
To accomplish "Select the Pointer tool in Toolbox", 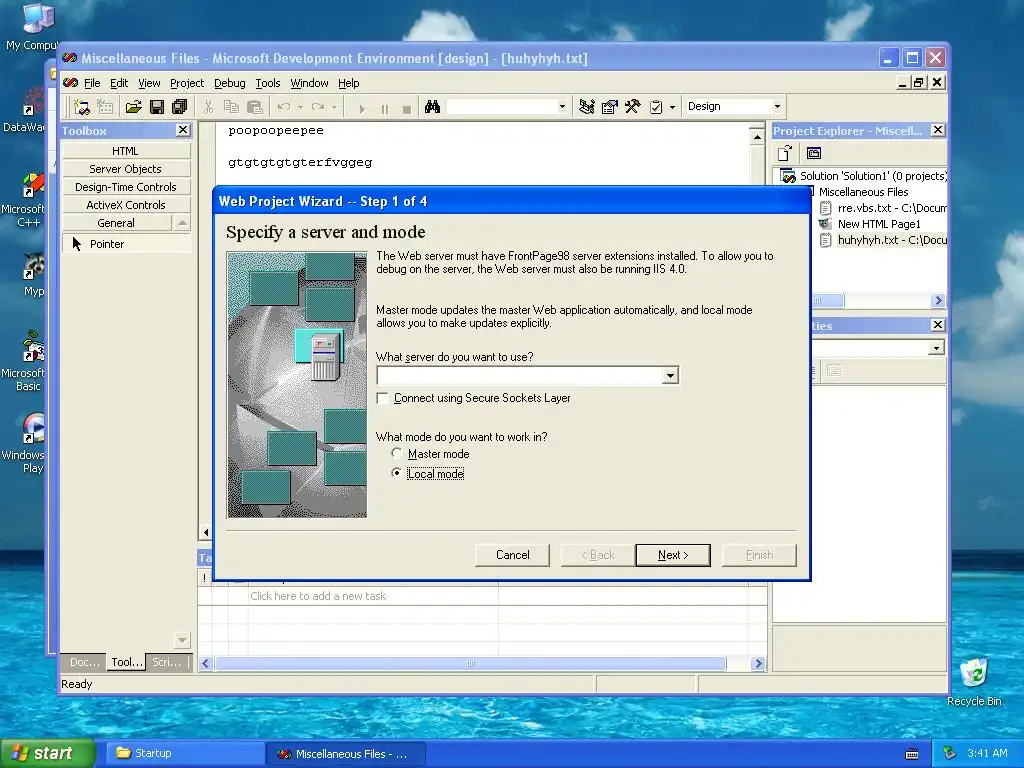I will point(126,244).
